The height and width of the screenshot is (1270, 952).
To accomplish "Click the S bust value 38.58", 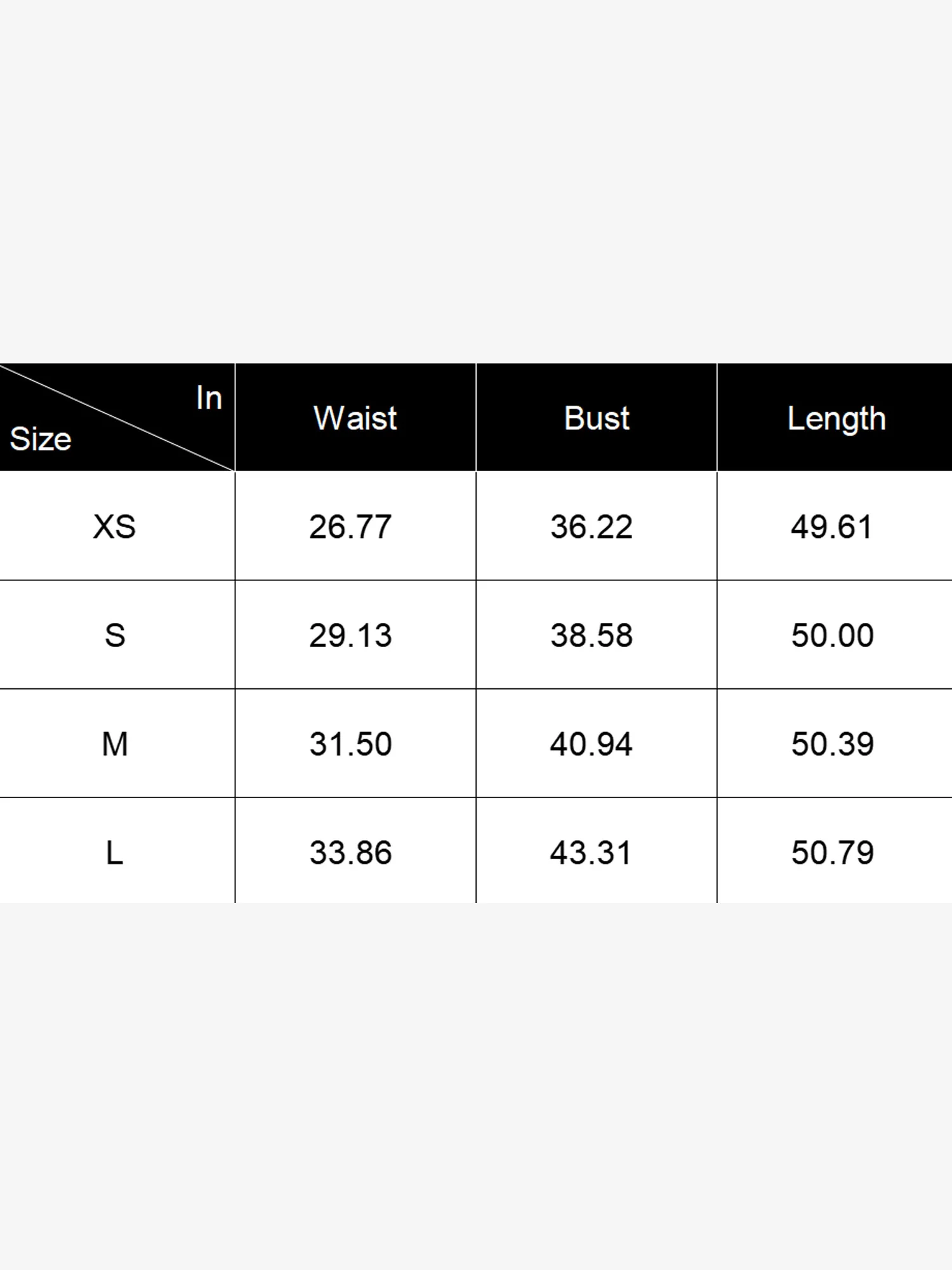I will pyautogui.click(x=592, y=635).
